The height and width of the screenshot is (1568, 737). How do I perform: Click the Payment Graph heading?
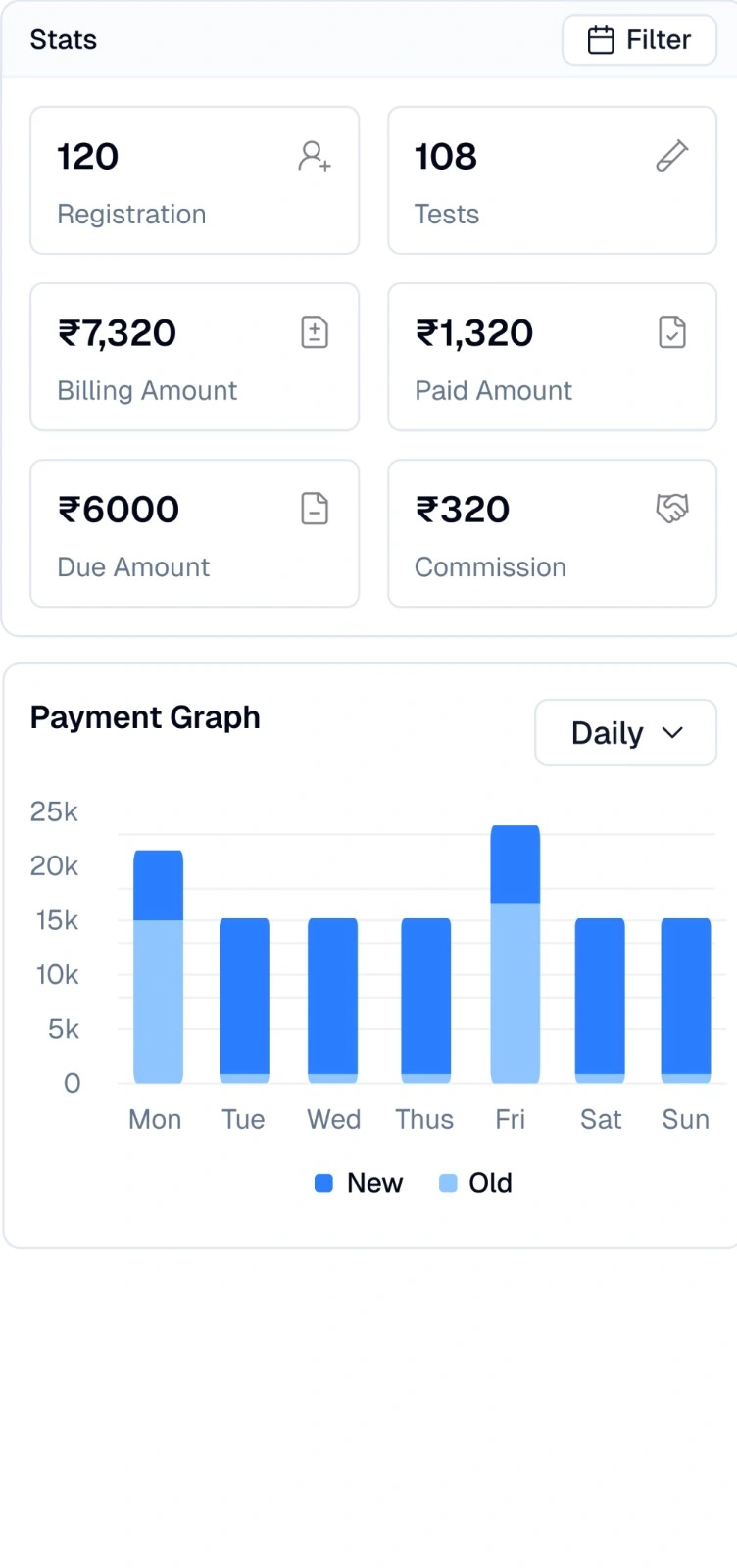145,716
